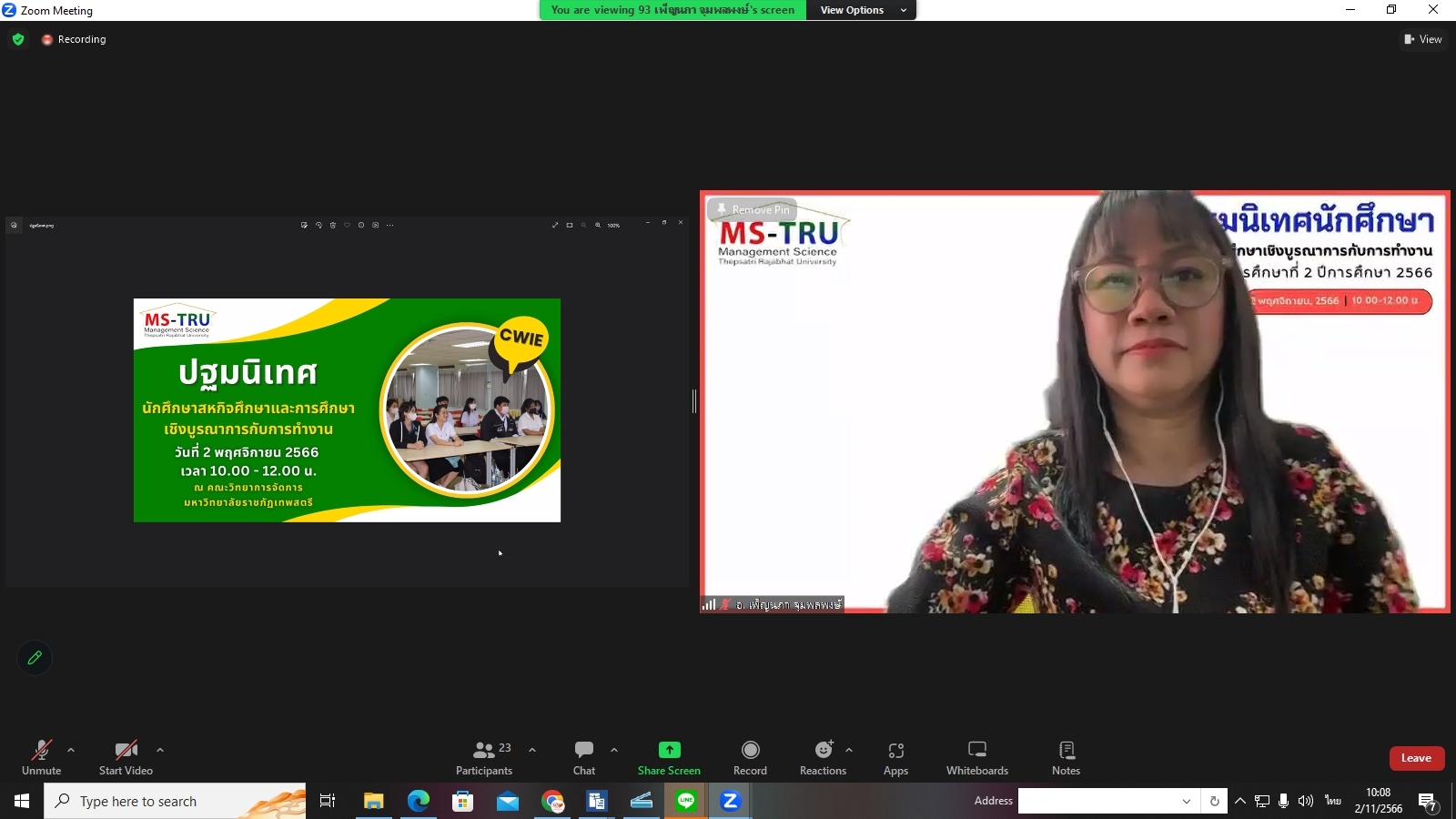1456x819 pixels.
Task: Open Reactions picker
Action: [823, 757]
